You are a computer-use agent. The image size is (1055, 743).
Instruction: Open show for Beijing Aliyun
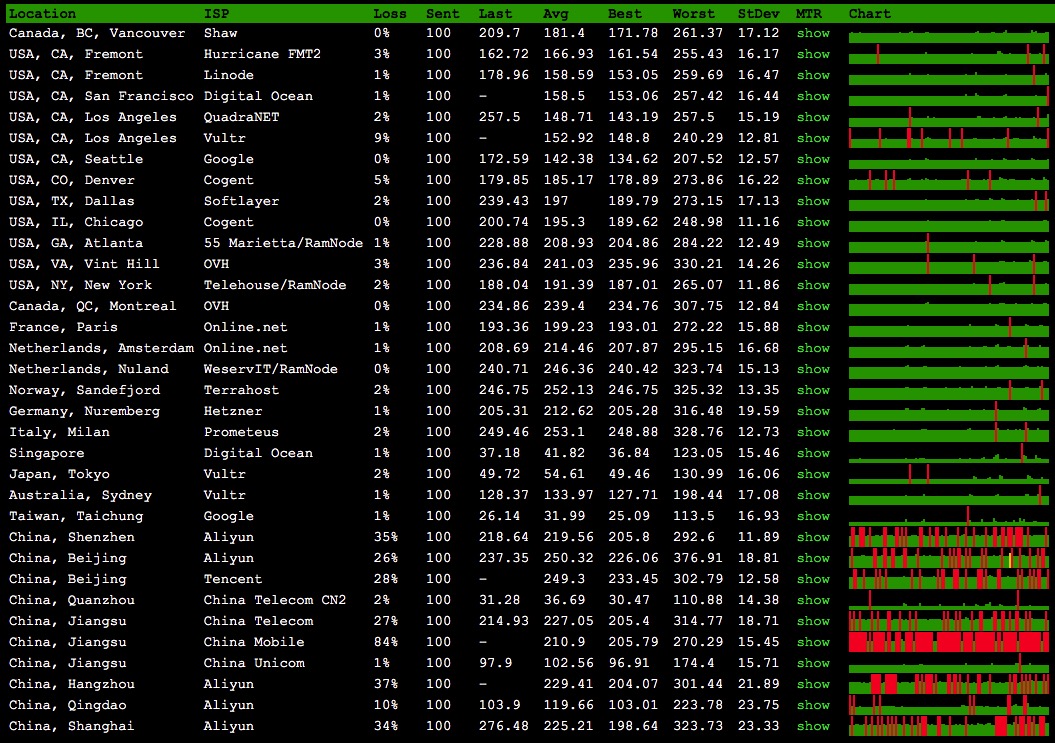click(x=813, y=558)
